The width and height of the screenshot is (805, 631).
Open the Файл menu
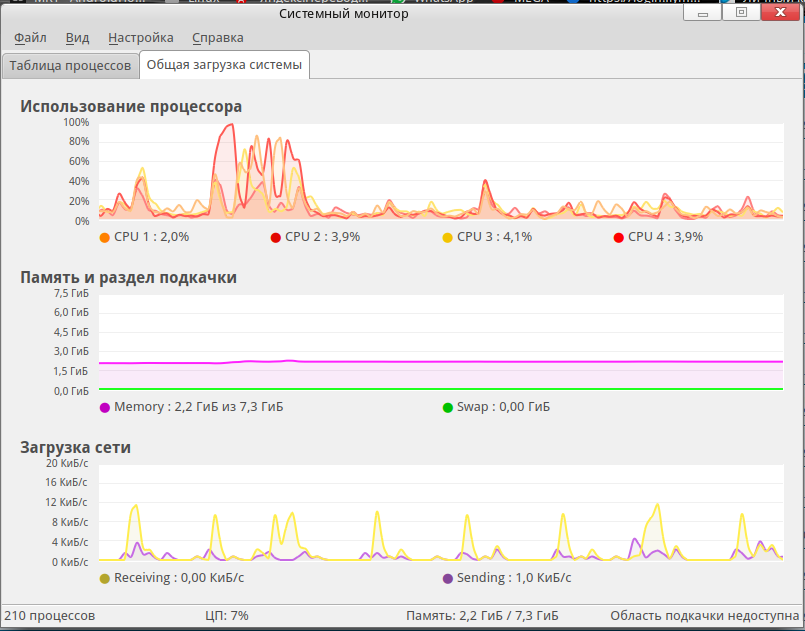click(x=30, y=38)
